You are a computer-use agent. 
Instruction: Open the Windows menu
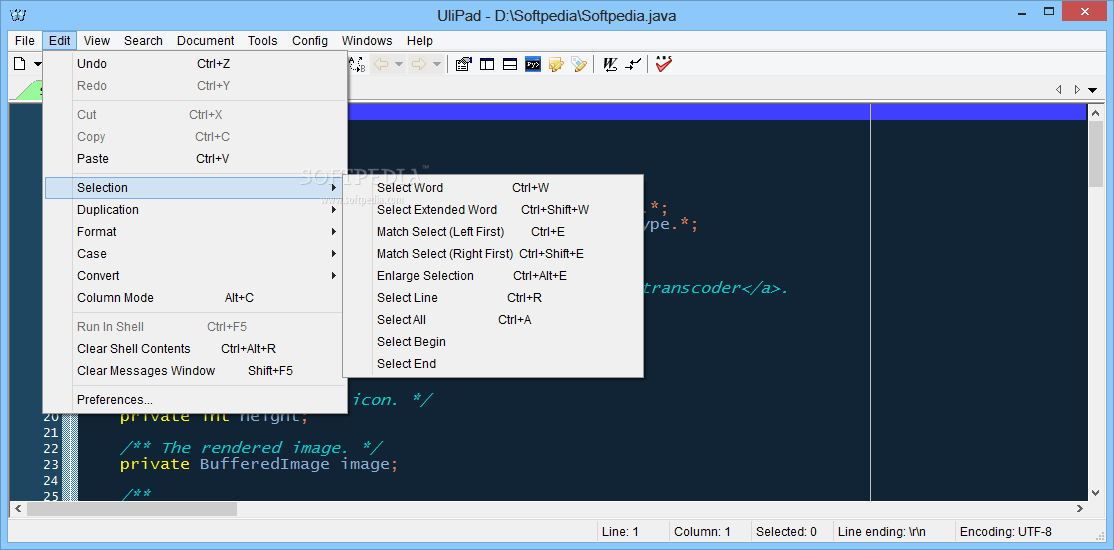pos(367,41)
